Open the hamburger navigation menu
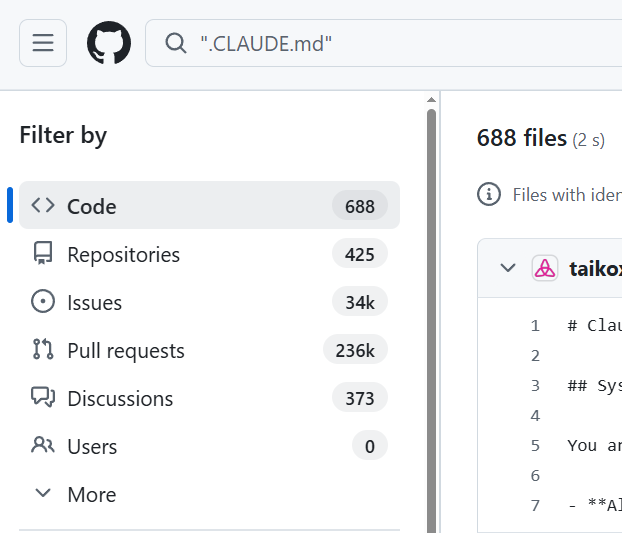The image size is (622, 533). (x=43, y=43)
